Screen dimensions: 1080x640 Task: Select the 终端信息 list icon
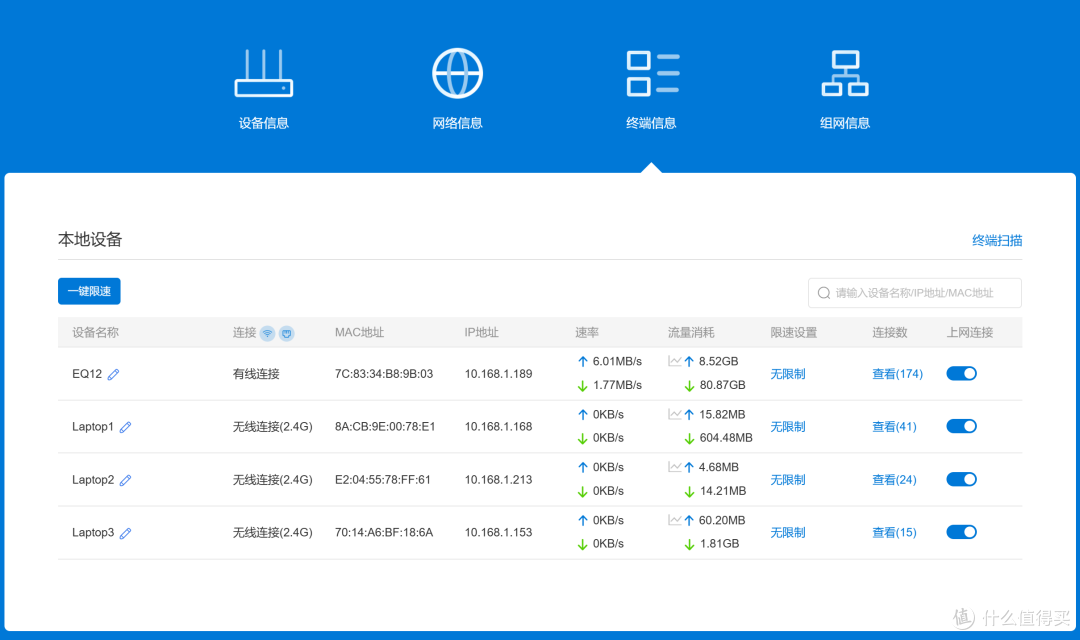(652, 73)
